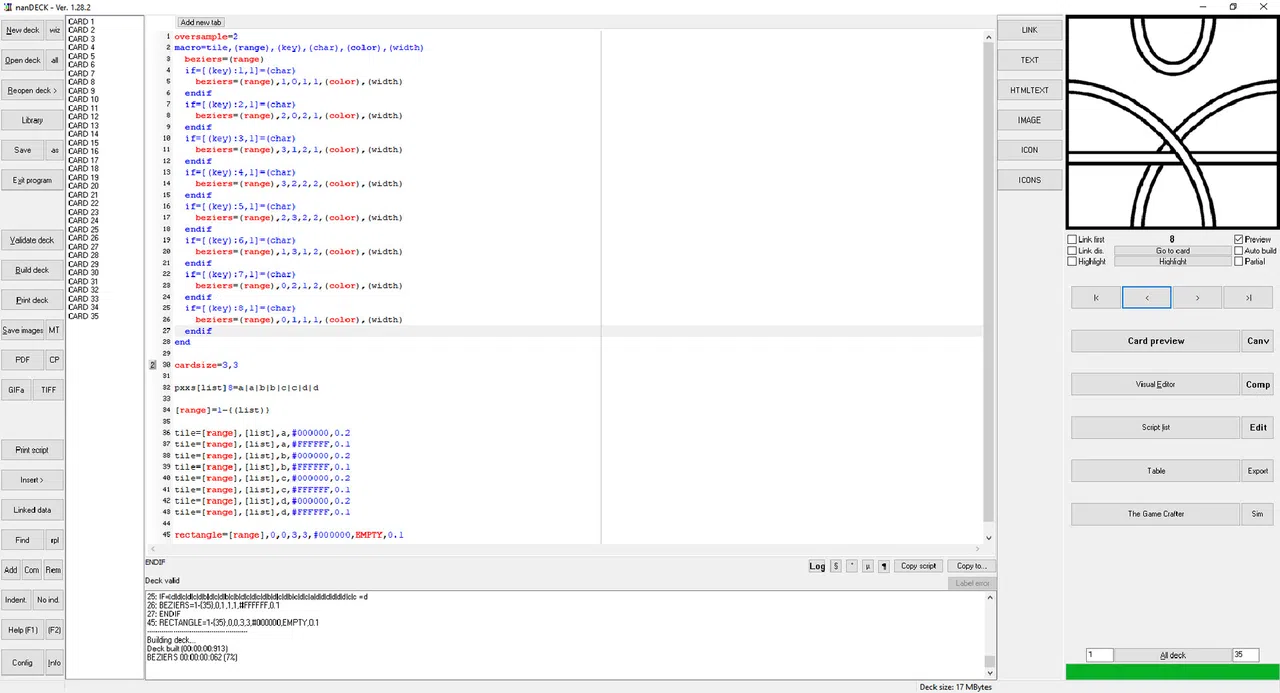Jump to first card with |< button

click(x=1096, y=297)
